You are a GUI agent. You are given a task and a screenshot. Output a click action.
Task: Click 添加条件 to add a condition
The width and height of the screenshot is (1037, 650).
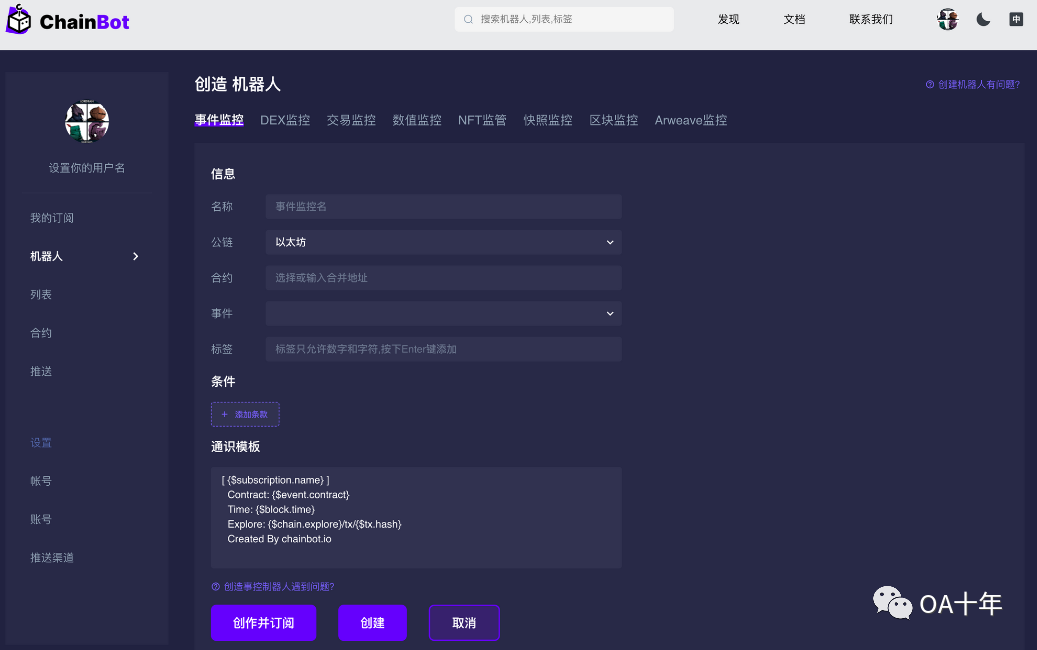click(244, 413)
